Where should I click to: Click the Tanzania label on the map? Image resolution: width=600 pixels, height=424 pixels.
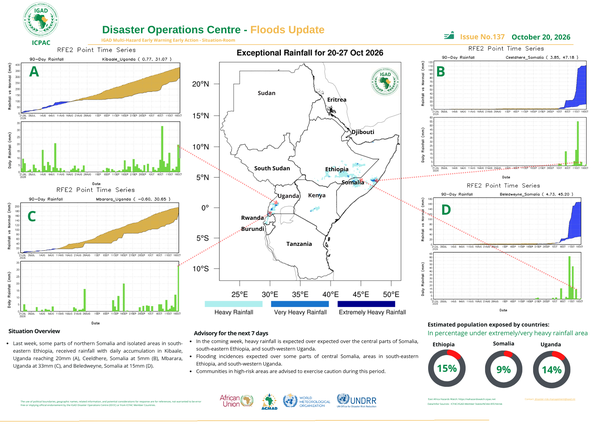click(x=299, y=244)
